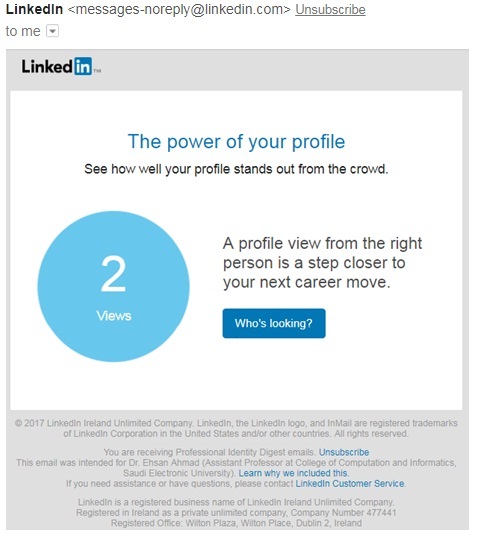Image resolution: width=479 pixels, height=538 pixels.
Task: Expand recipient details arrow next to 'to me'
Action: pyautogui.click(x=52, y=31)
